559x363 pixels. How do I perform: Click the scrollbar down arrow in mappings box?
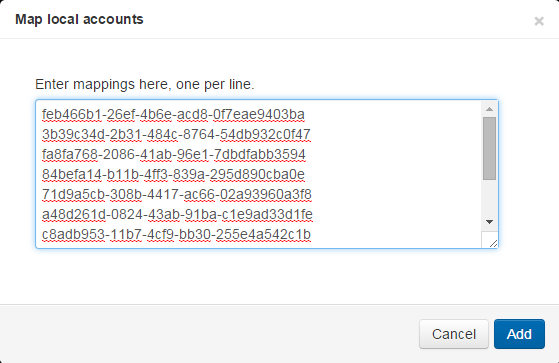(489, 222)
